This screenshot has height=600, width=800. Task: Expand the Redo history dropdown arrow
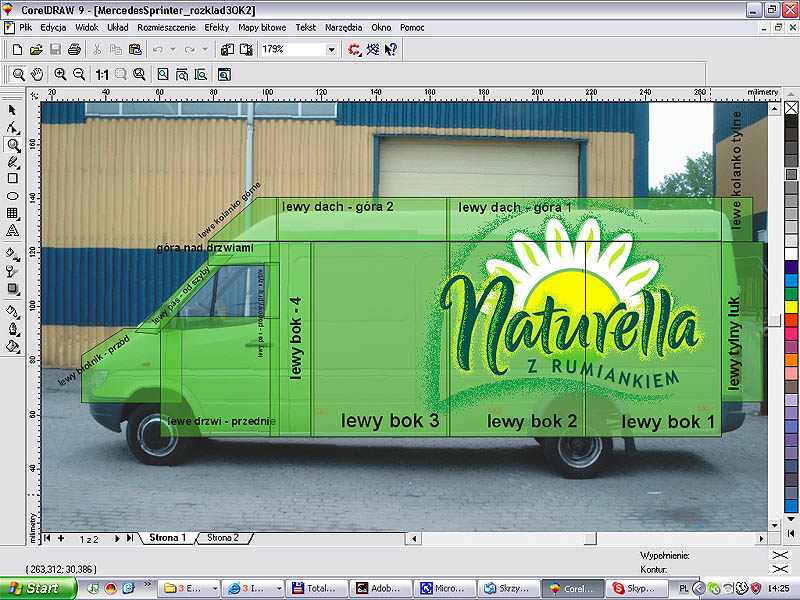205,49
